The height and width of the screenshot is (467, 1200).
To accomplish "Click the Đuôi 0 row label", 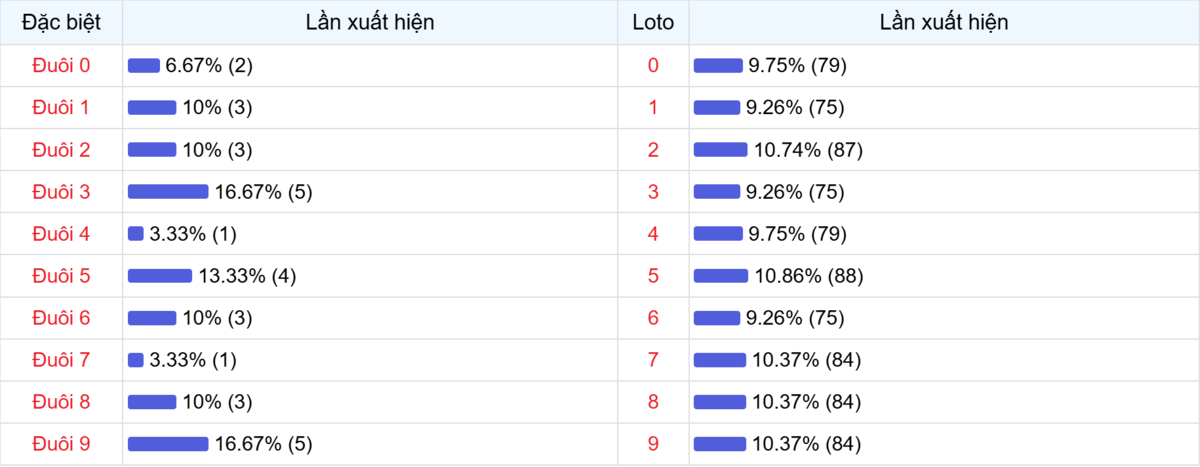I will pyautogui.click(x=61, y=66).
